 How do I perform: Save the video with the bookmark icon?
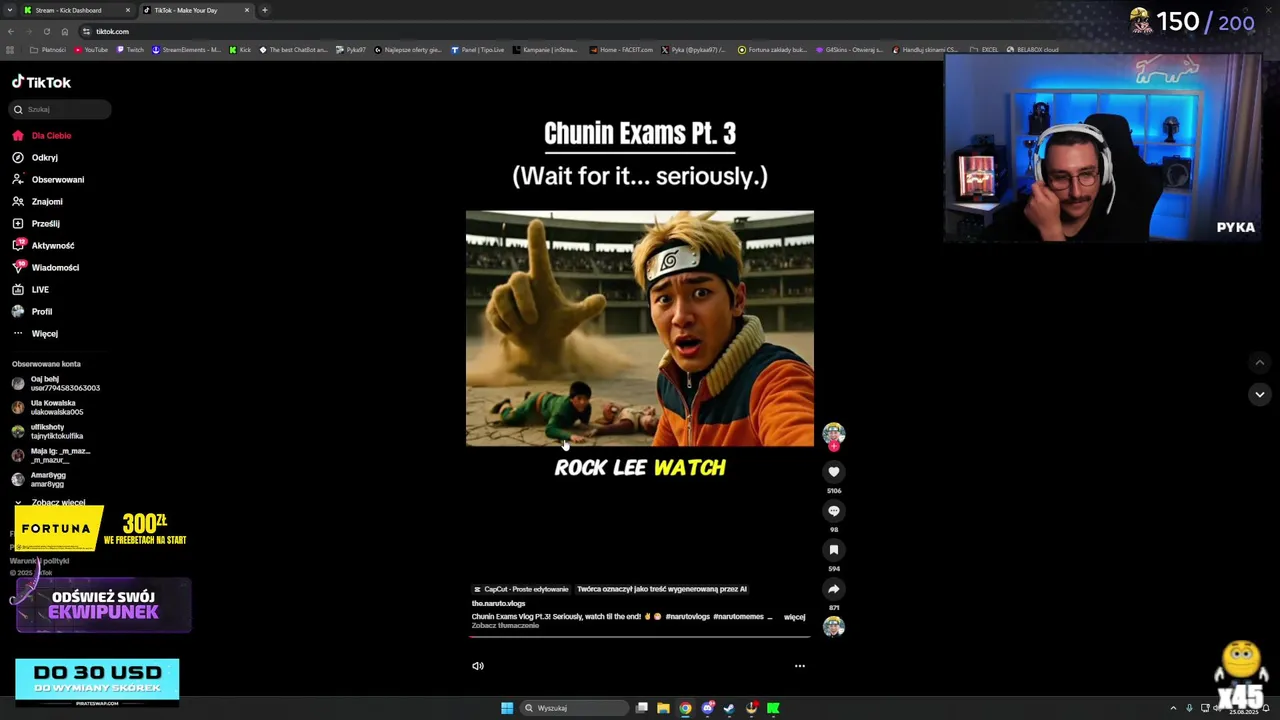(x=834, y=550)
